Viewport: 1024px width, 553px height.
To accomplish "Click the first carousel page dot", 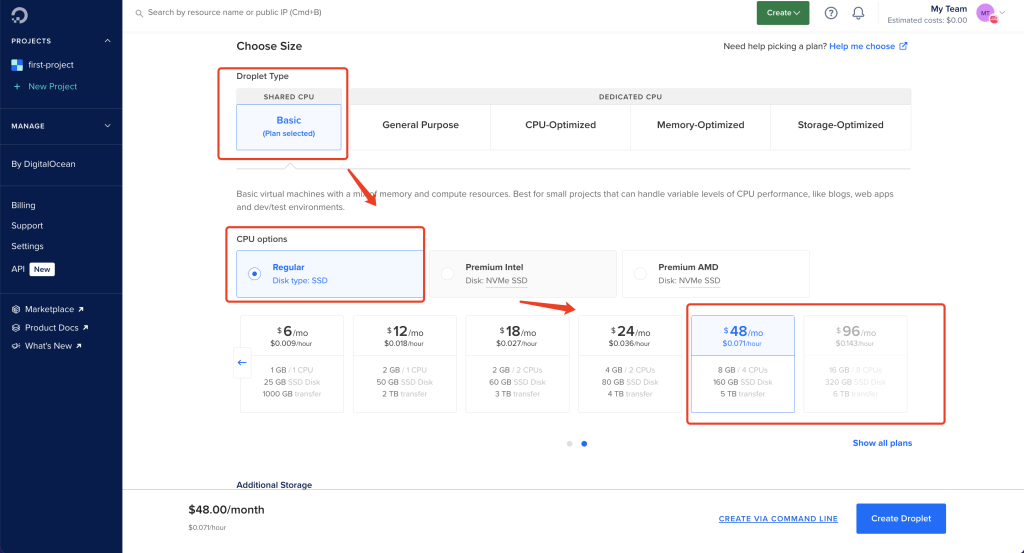I will tap(569, 443).
